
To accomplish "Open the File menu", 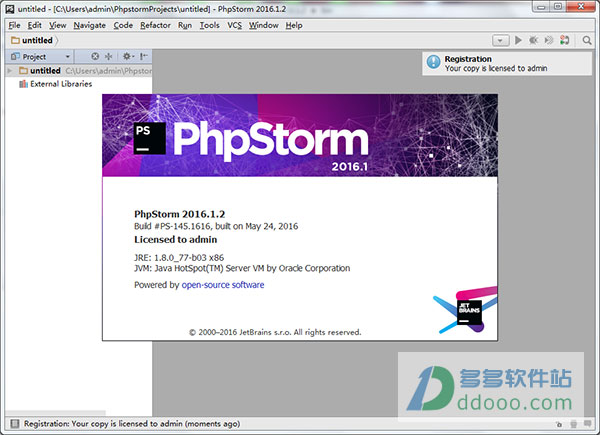I will (14, 25).
